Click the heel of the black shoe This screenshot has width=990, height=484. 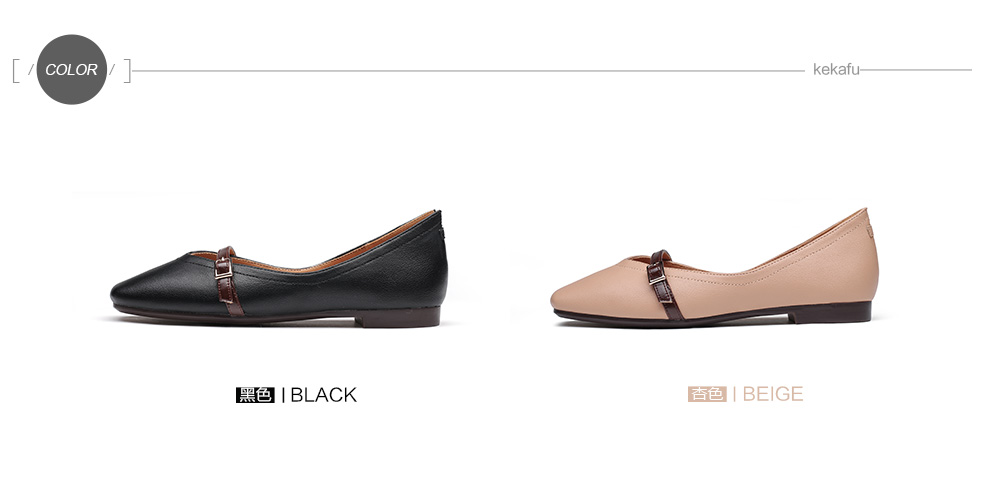398,317
